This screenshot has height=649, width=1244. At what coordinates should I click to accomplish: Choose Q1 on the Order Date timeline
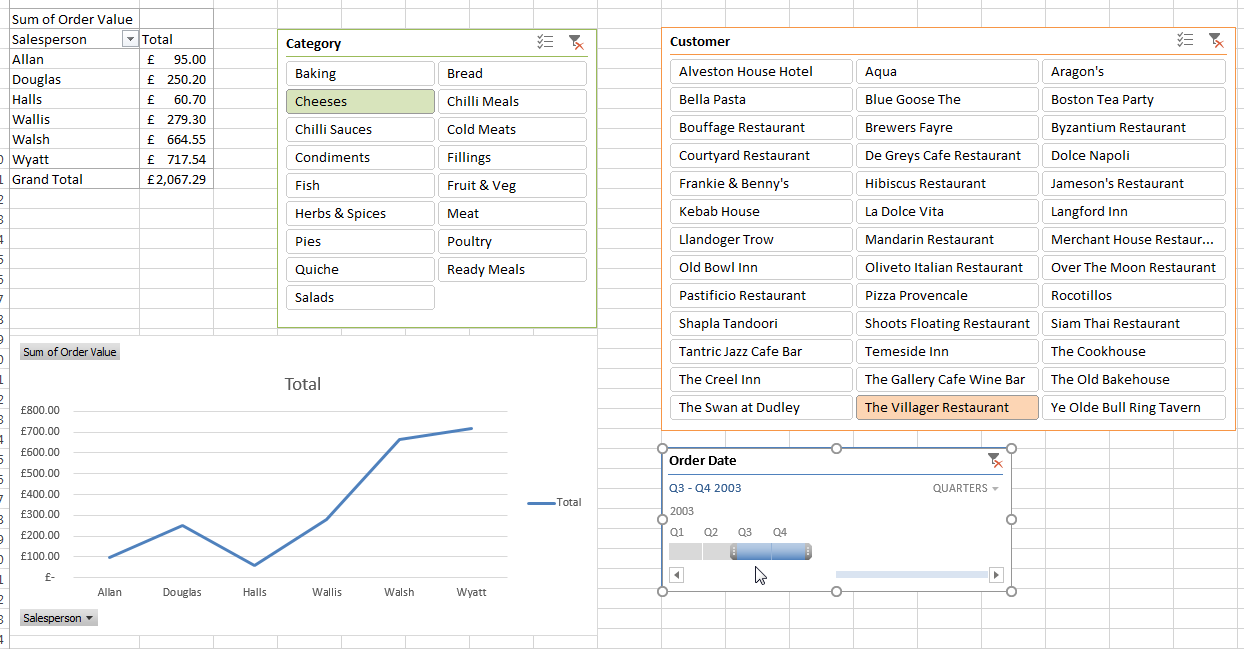click(685, 552)
